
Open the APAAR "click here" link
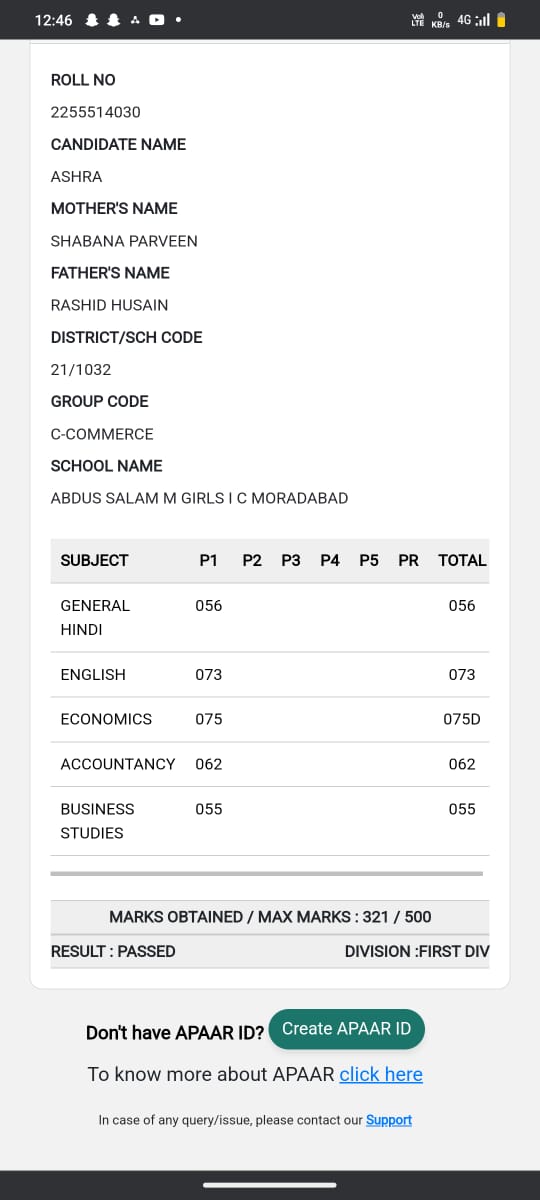click(x=381, y=1074)
